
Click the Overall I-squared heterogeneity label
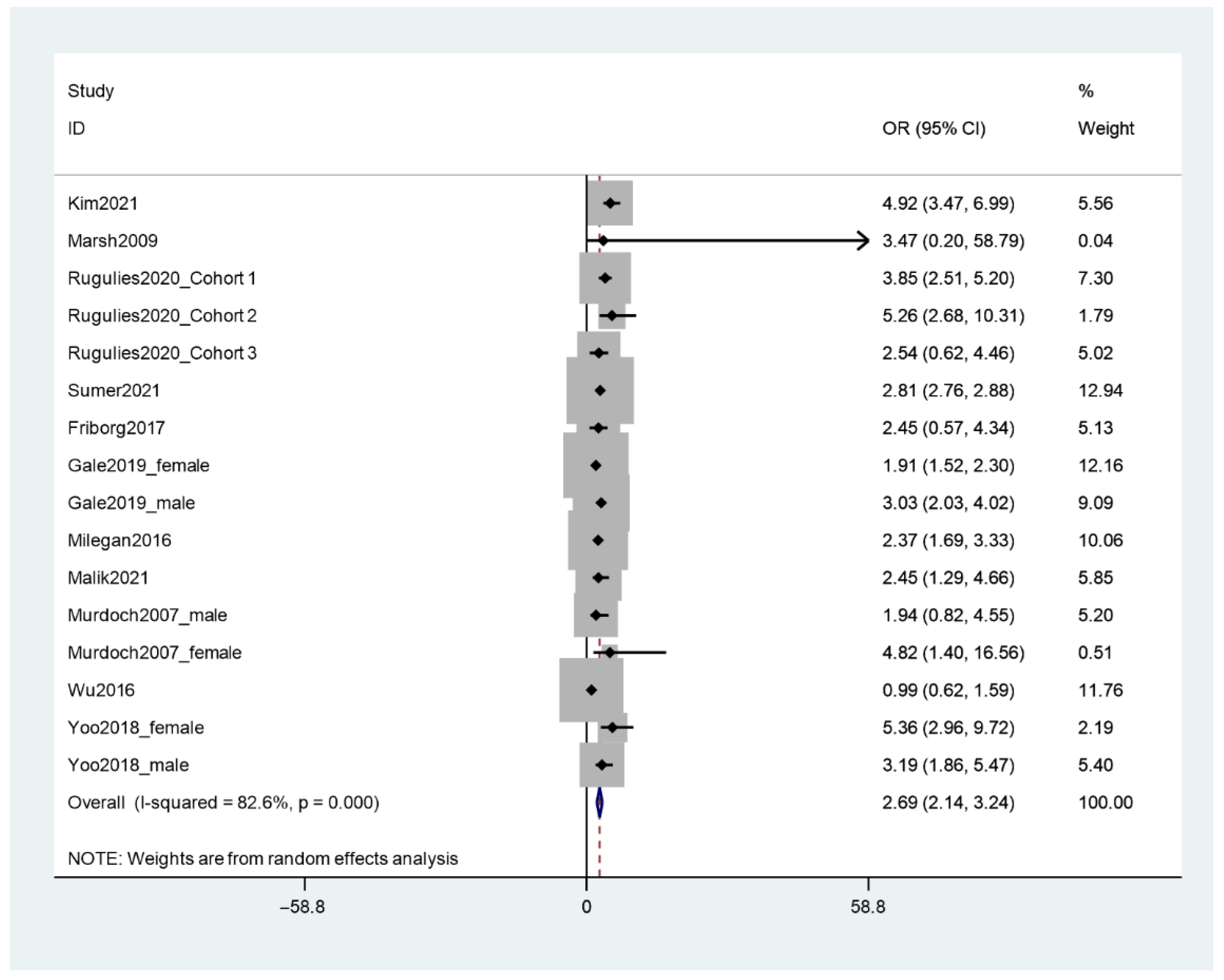[x=223, y=802]
